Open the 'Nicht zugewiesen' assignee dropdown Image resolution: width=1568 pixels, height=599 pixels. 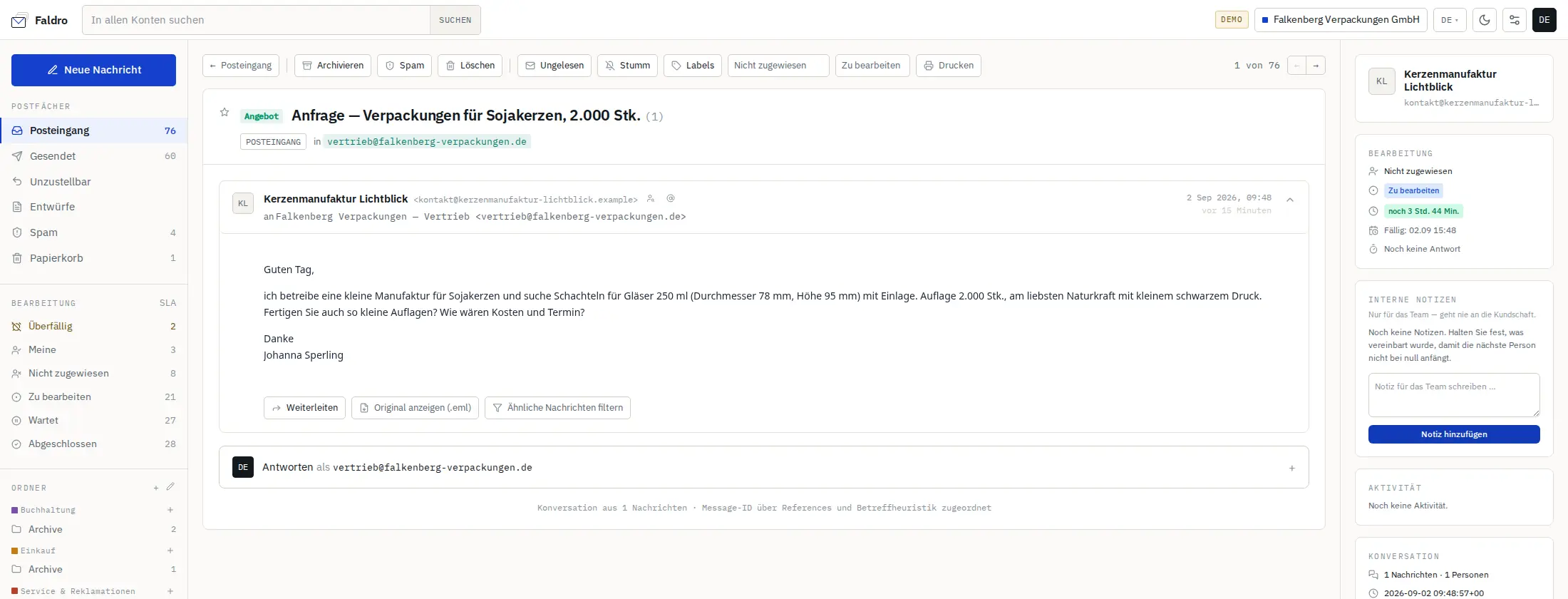click(778, 66)
